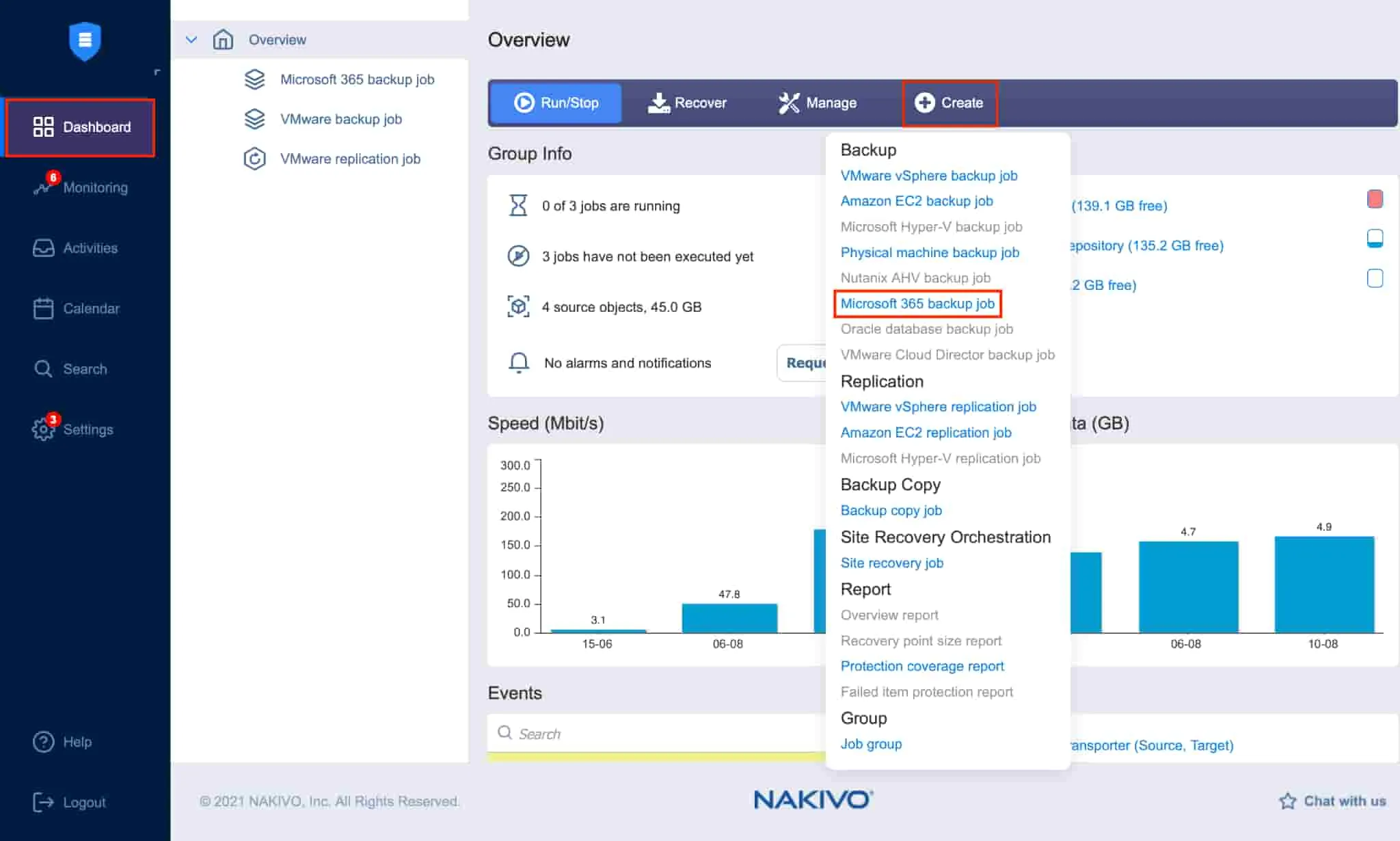Toggle the partially filled repository indicator
Viewport: 1400px width, 841px height.
[1375, 239]
